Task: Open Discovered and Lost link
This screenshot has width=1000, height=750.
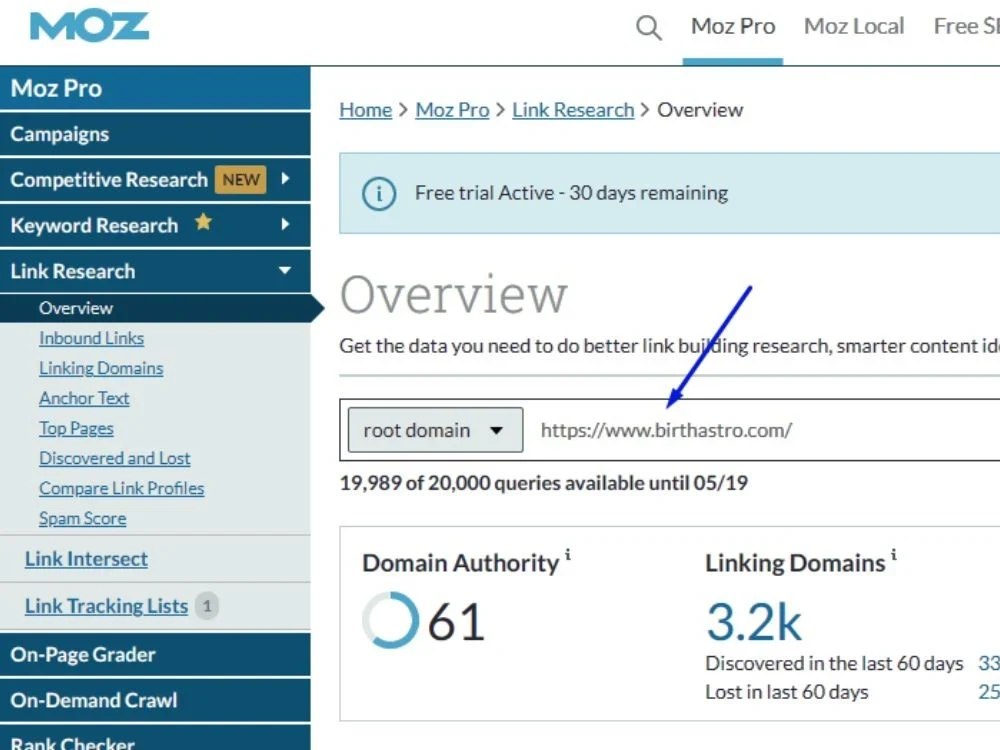Action: click(x=115, y=458)
